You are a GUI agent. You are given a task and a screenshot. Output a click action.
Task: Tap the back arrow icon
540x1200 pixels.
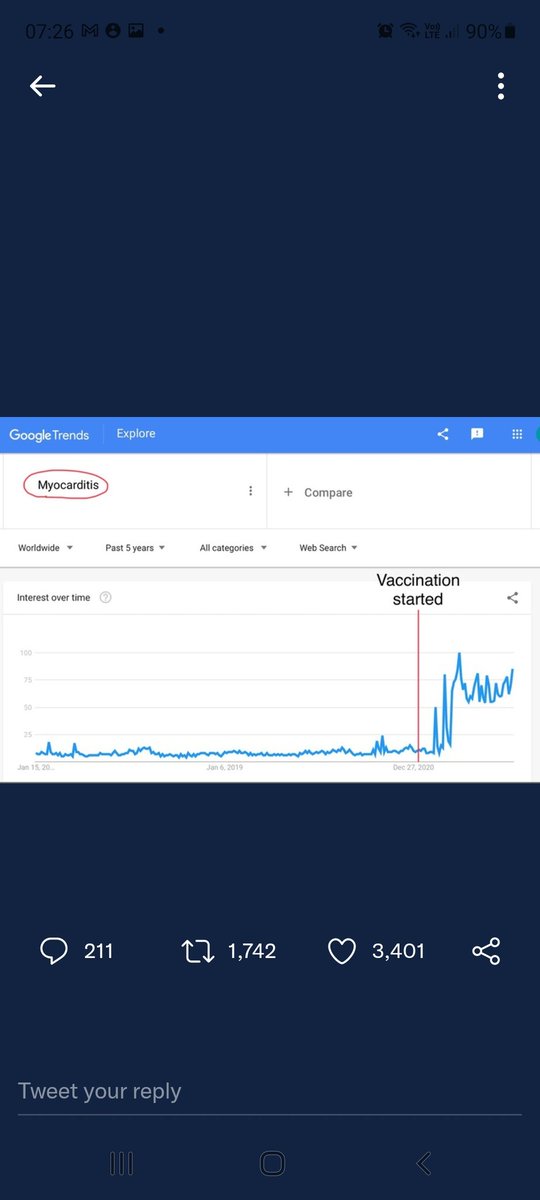point(42,87)
